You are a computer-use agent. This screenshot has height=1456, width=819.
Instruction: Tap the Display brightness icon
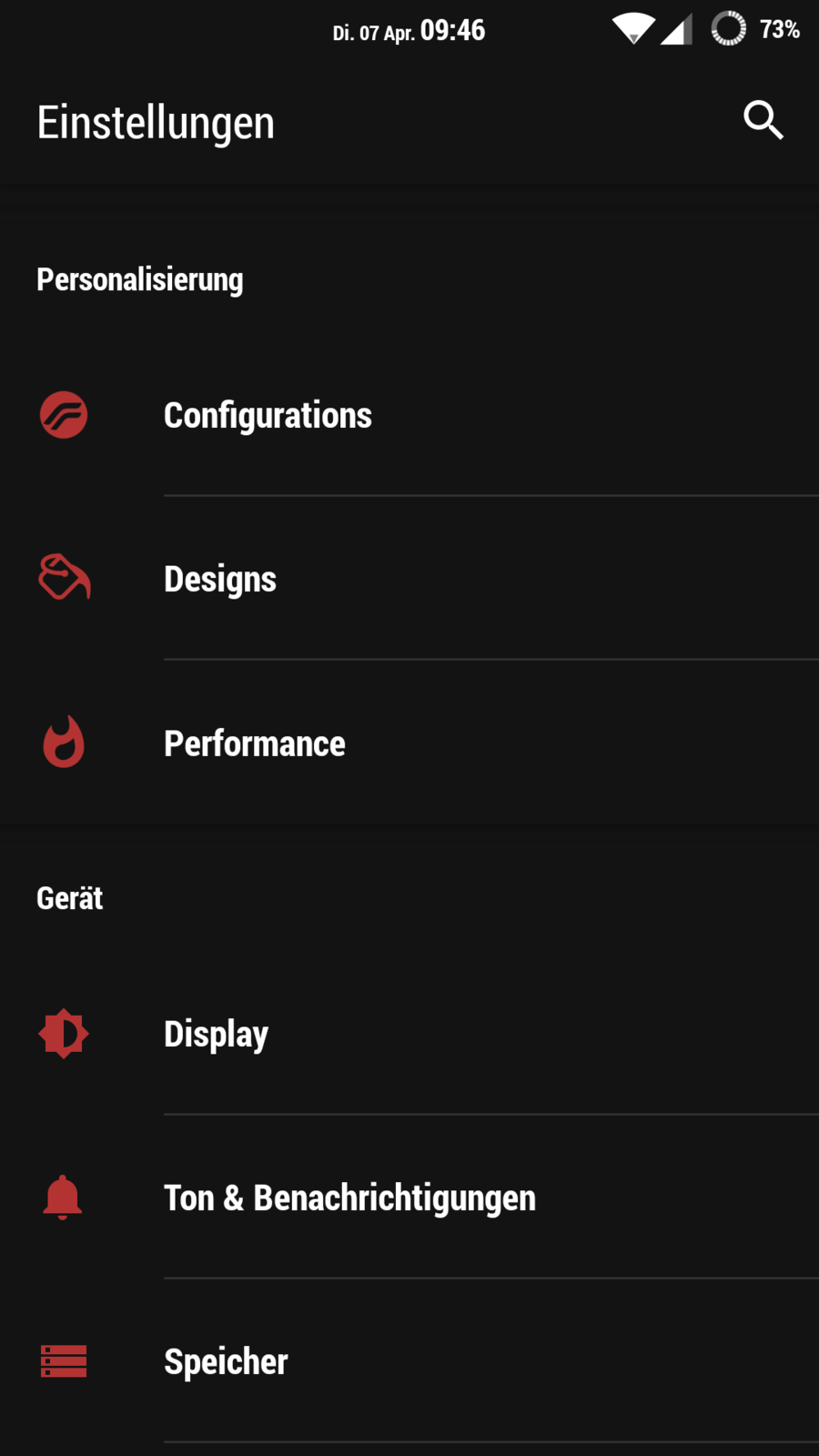coord(64,1033)
